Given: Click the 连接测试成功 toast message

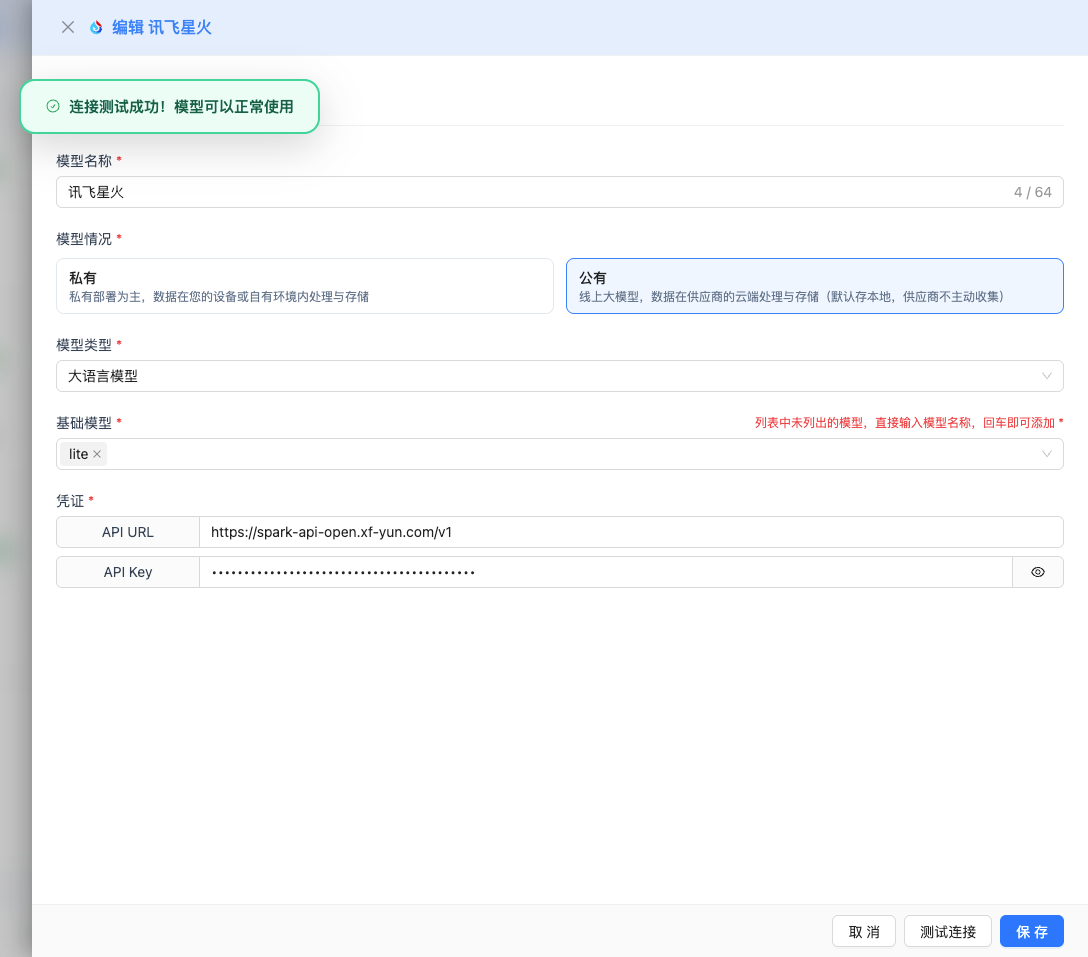Looking at the screenshot, I should coord(181,106).
